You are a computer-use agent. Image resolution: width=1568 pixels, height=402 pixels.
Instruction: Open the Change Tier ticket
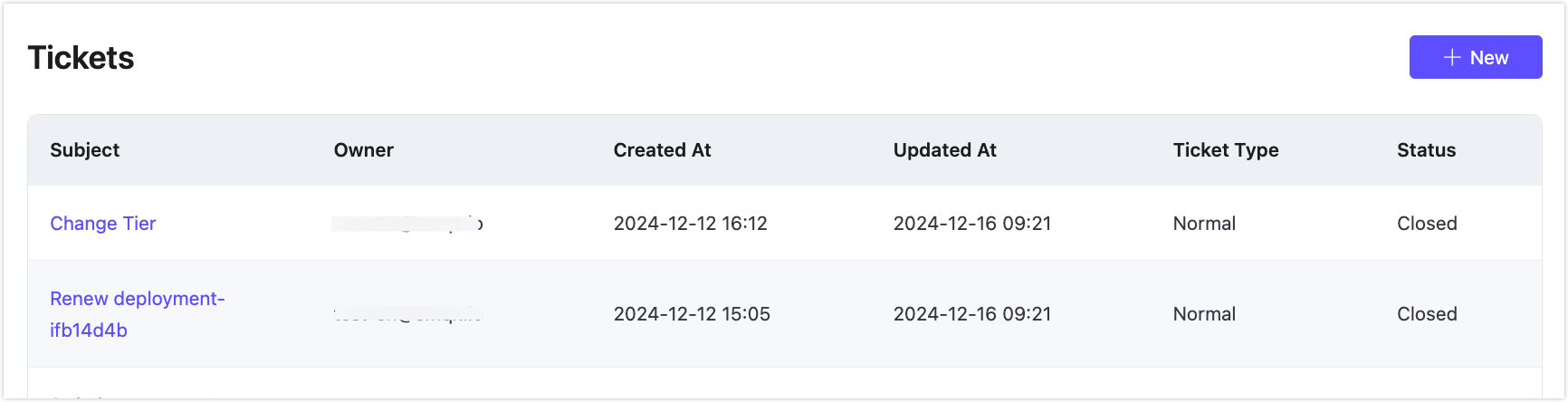103,224
